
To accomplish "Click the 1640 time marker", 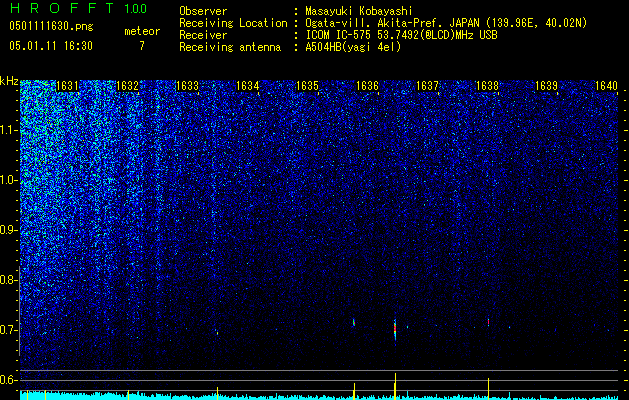I will 607,86.
